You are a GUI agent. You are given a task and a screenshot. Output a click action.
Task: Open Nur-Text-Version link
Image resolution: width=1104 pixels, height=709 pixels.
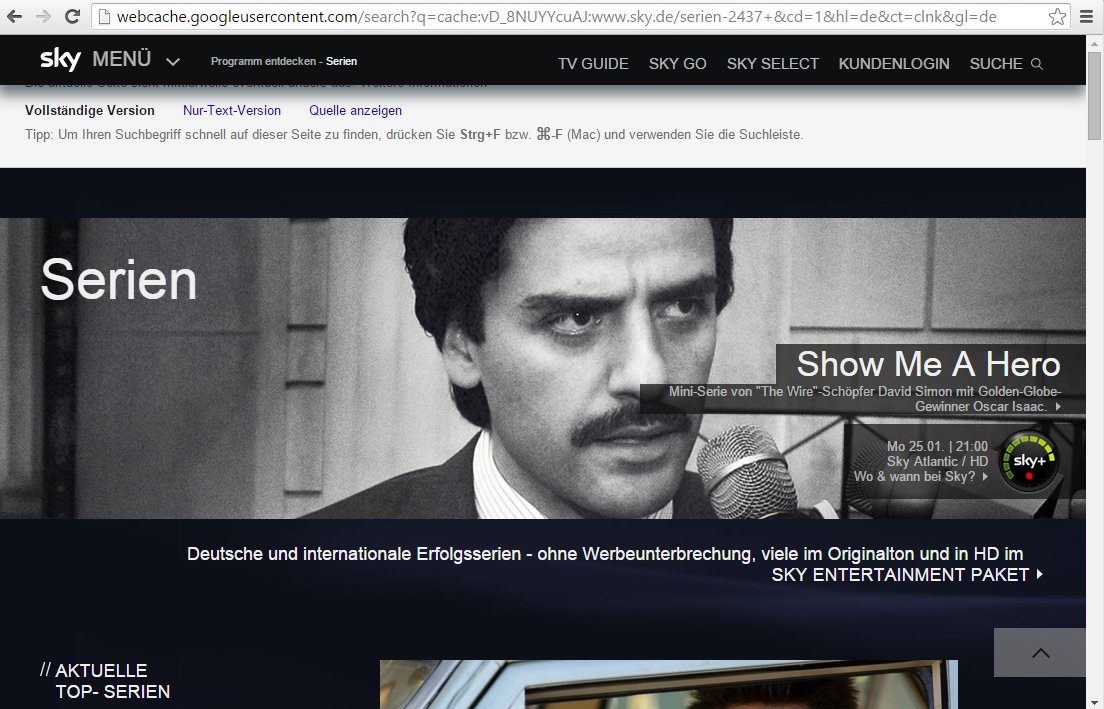(x=232, y=111)
